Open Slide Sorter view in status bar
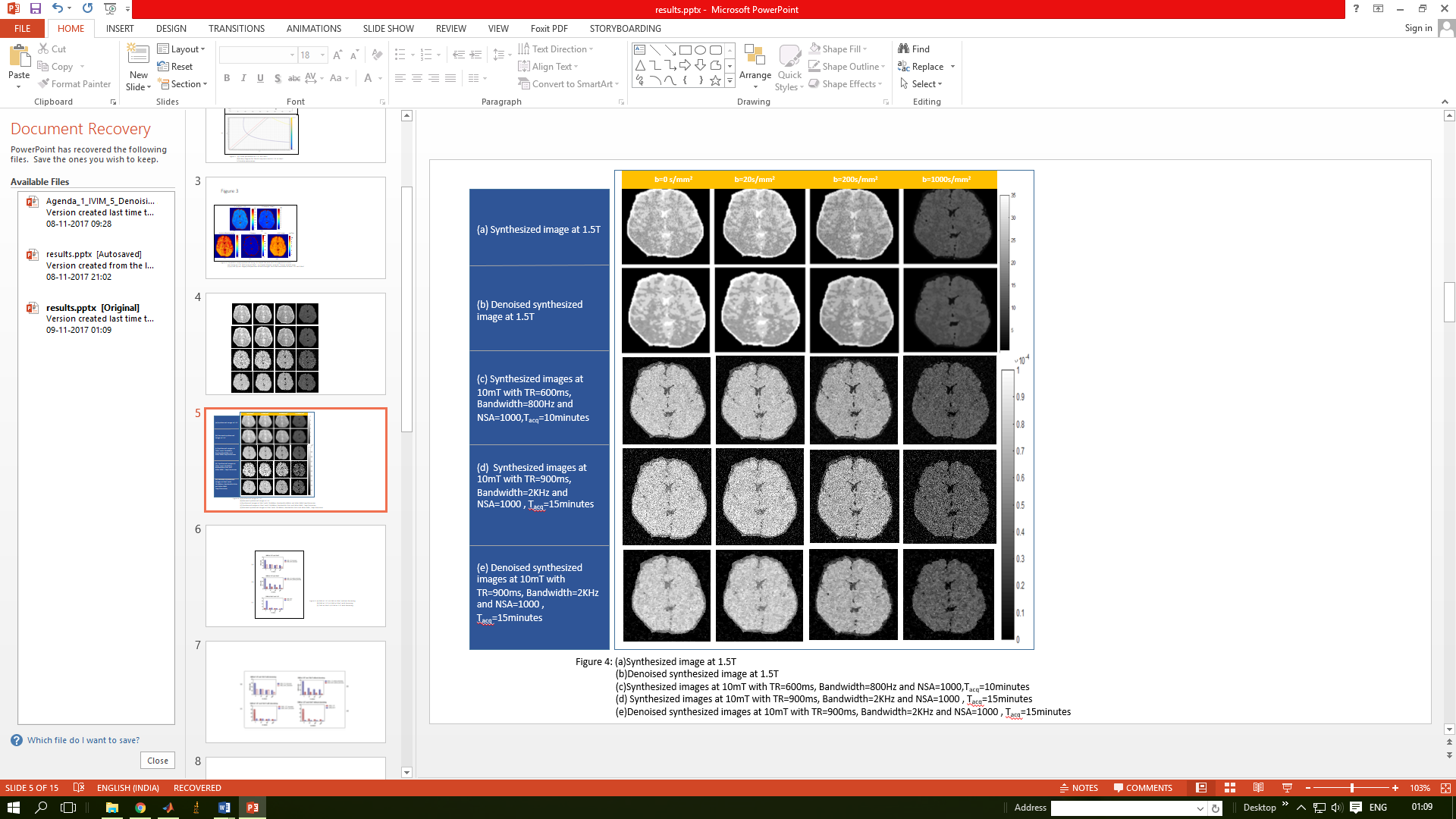Viewport: 1456px width, 819px height. click(1230, 788)
